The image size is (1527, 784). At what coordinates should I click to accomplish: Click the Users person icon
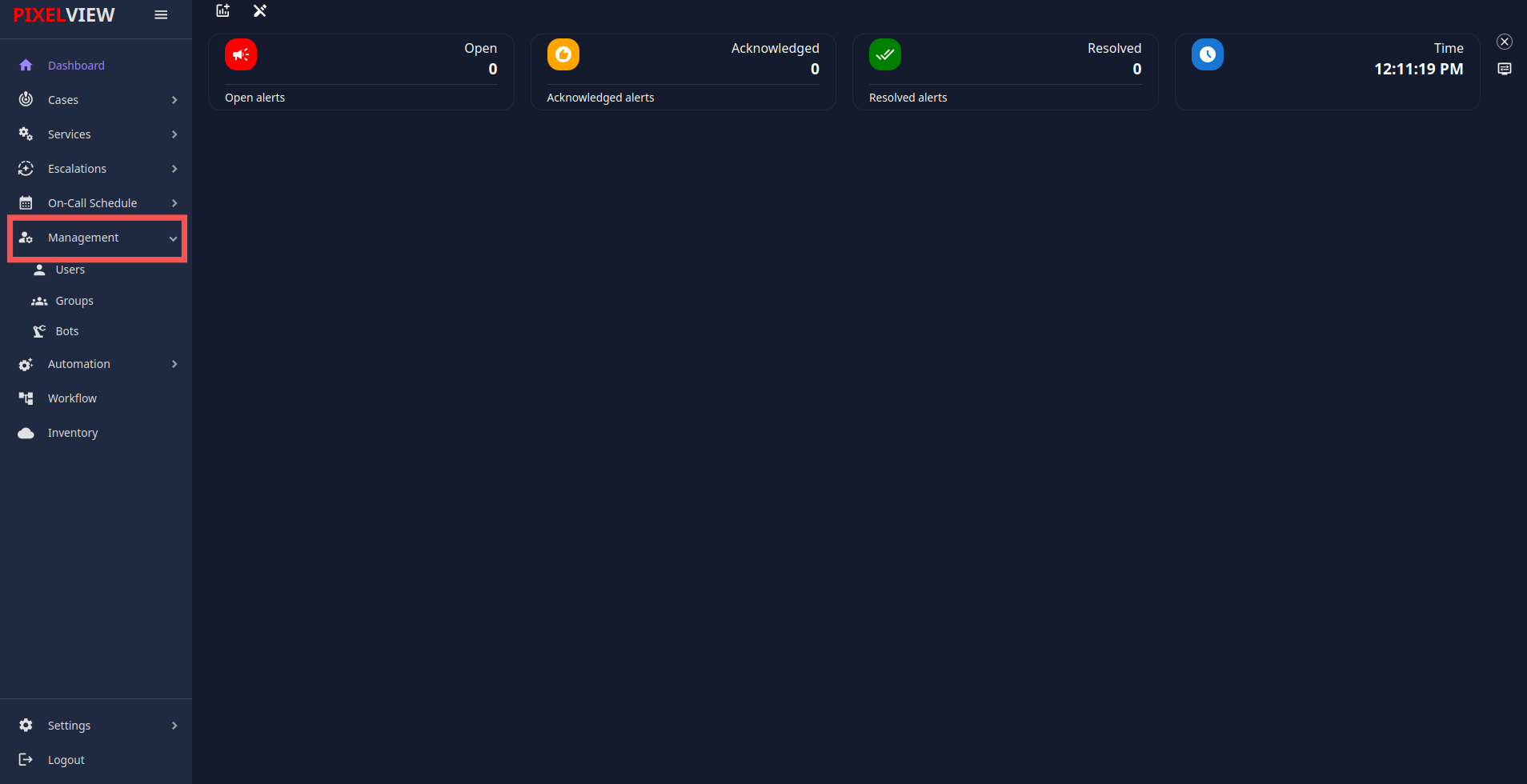tap(39, 270)
